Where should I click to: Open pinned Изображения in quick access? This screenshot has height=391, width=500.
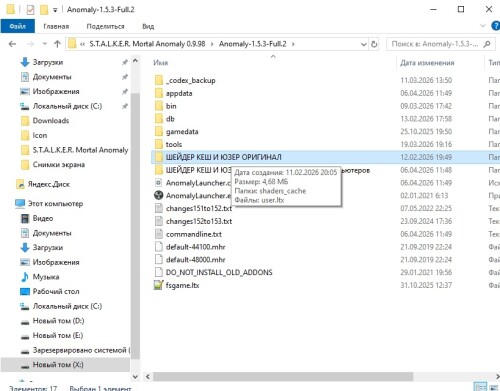(x=56, y=91)
